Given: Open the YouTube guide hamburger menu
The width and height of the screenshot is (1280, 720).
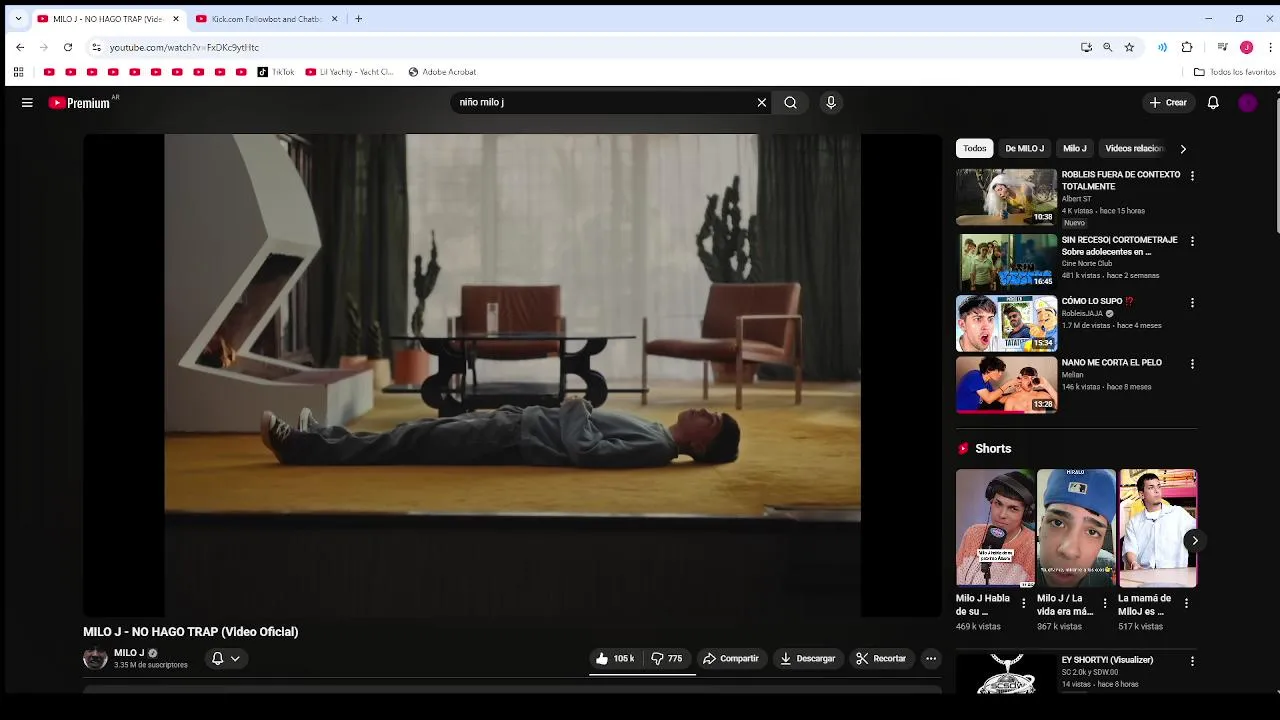Looking at the screenshot, I should click(27, 102).
